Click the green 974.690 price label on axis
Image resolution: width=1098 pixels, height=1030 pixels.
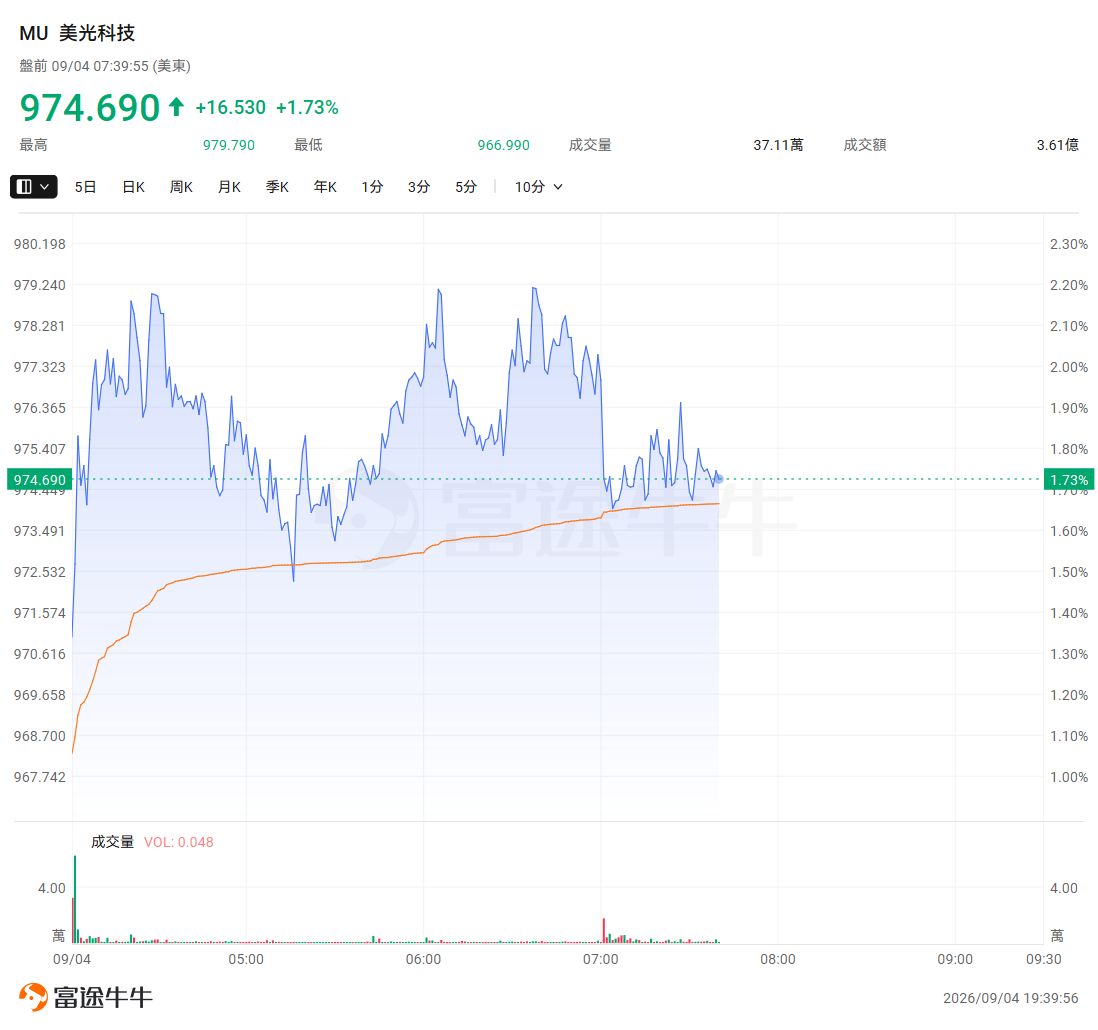coord(39,480)
